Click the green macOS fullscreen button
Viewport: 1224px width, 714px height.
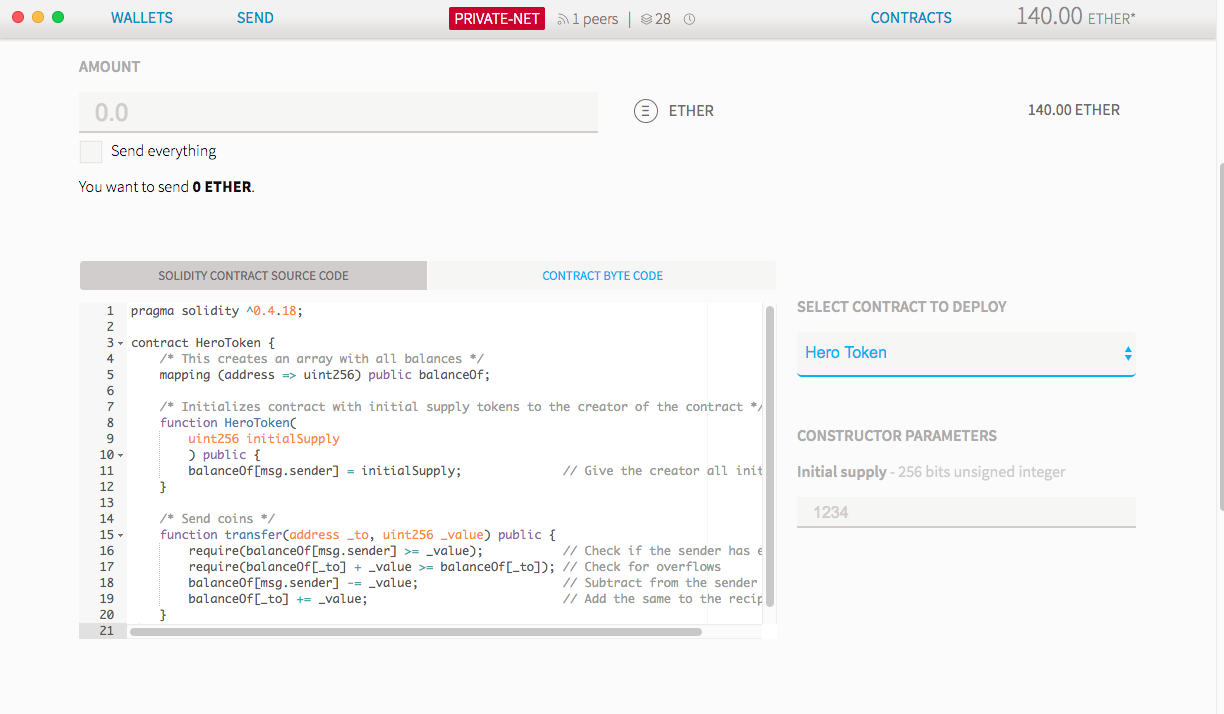tap(58, 17)
